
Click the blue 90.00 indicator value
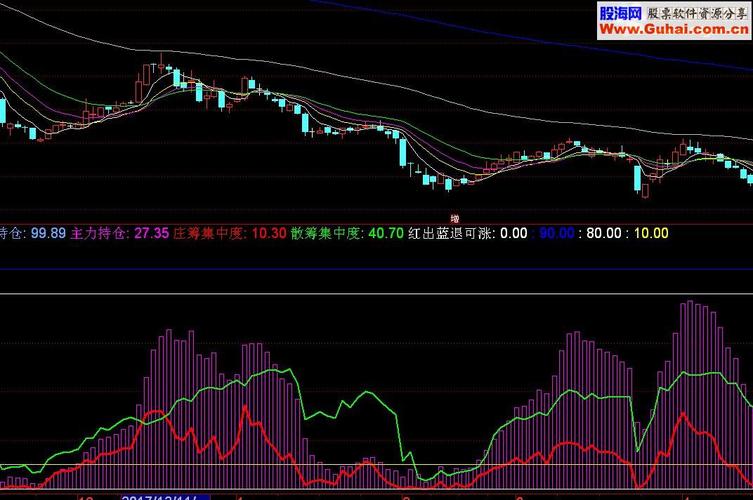click(x=557, y=233)
